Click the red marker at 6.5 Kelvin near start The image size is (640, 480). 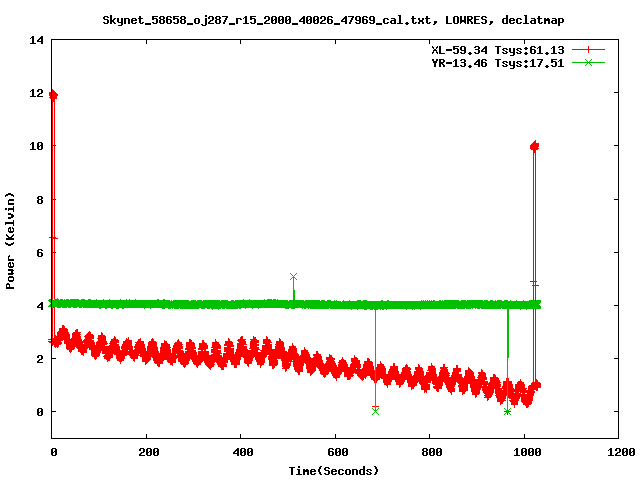click(x=53, y=238)
